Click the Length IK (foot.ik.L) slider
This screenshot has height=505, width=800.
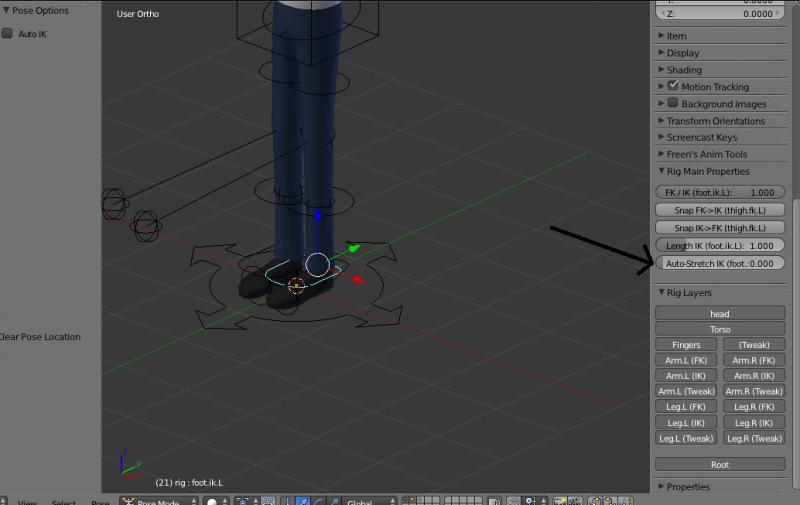click(720, 245)
